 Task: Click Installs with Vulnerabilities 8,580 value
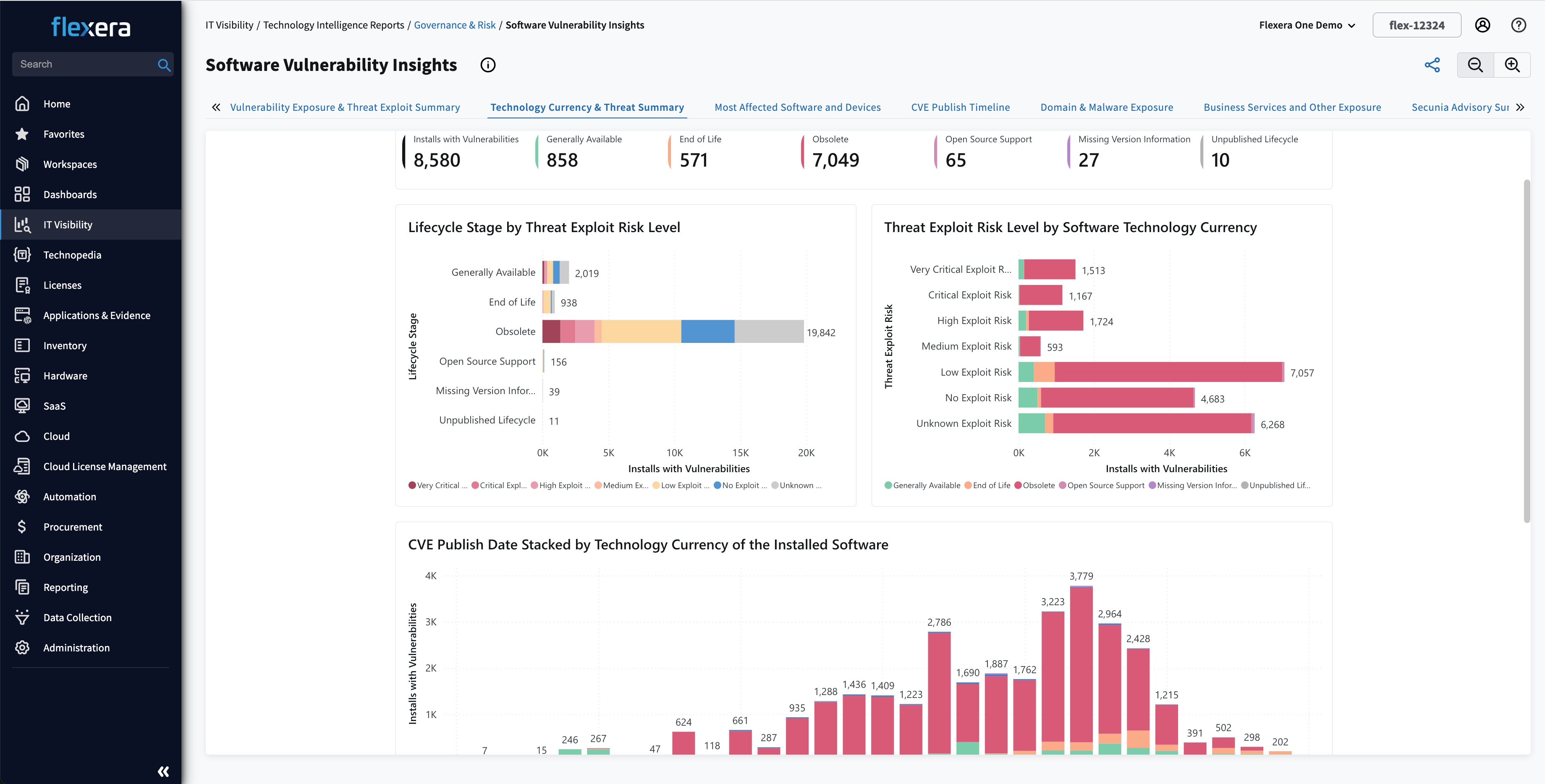click(437, 160)
